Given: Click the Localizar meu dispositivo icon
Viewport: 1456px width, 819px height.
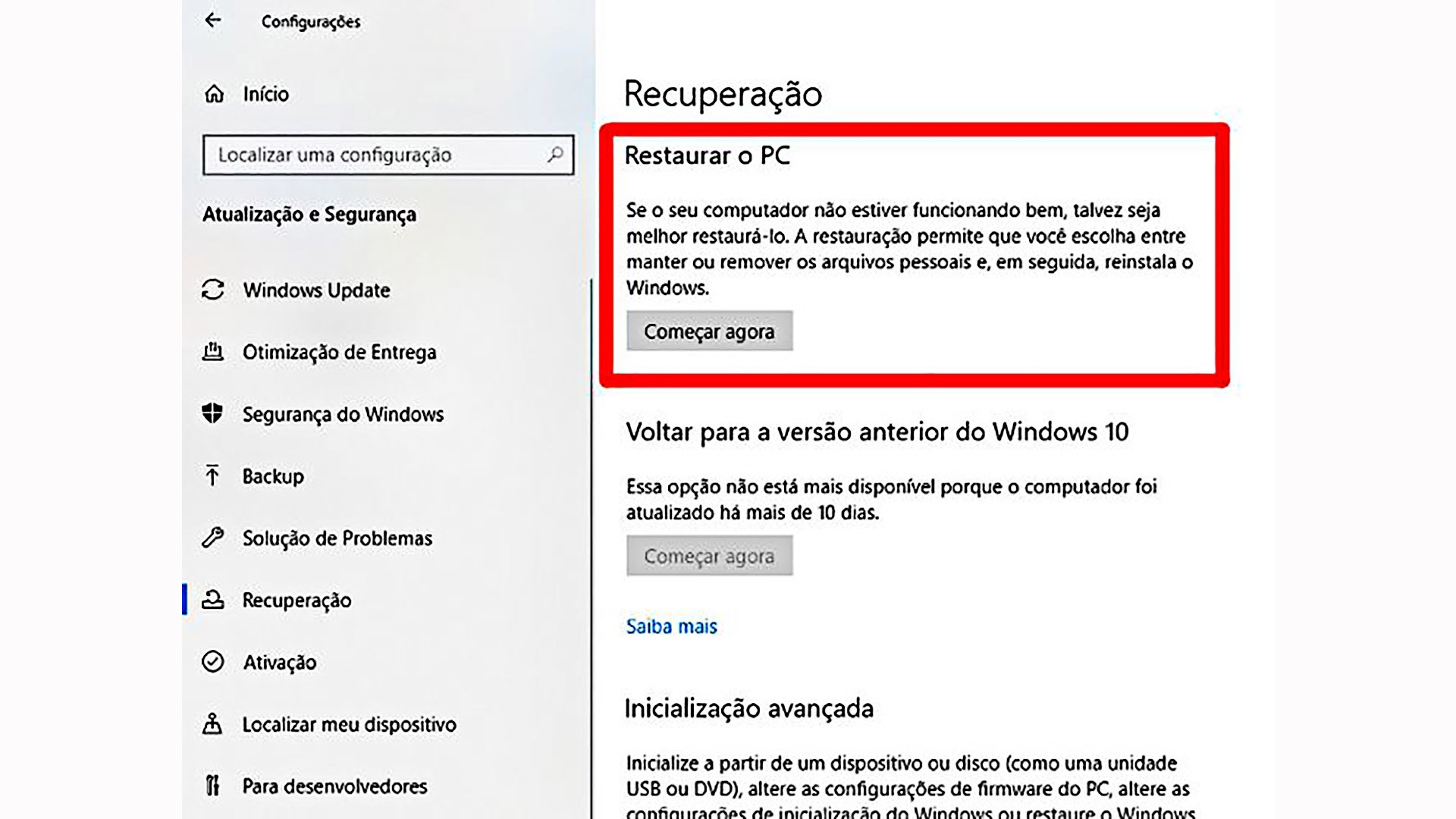Looking at the screenshot, I should coord(213,723).
